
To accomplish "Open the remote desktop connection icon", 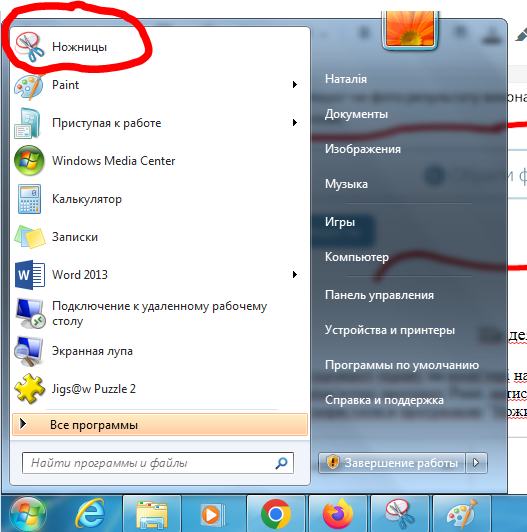I will pos(30,314).
